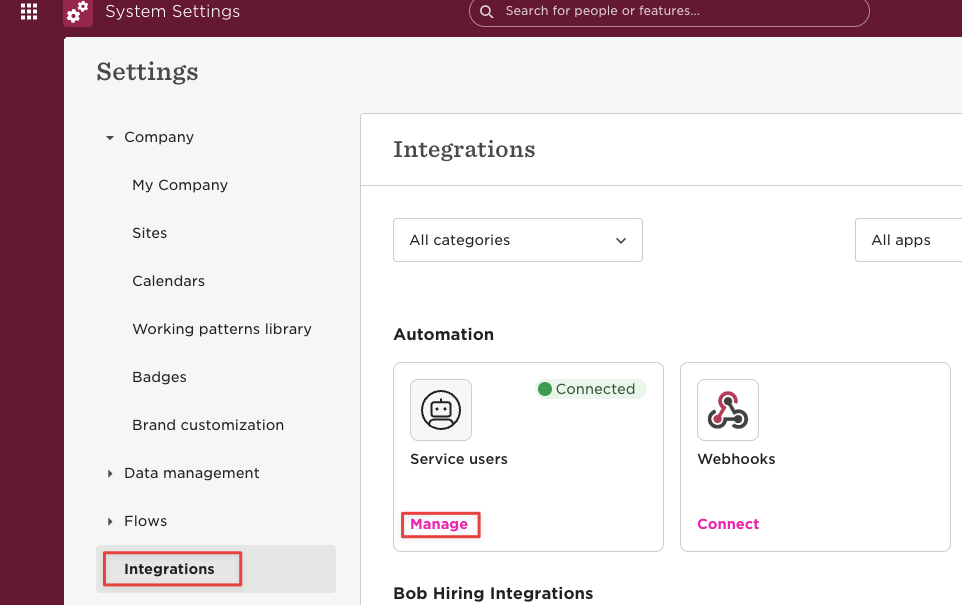This screenshot has width=962, height=605.
Task: Open Working patterns library
Action: [222, 329]
